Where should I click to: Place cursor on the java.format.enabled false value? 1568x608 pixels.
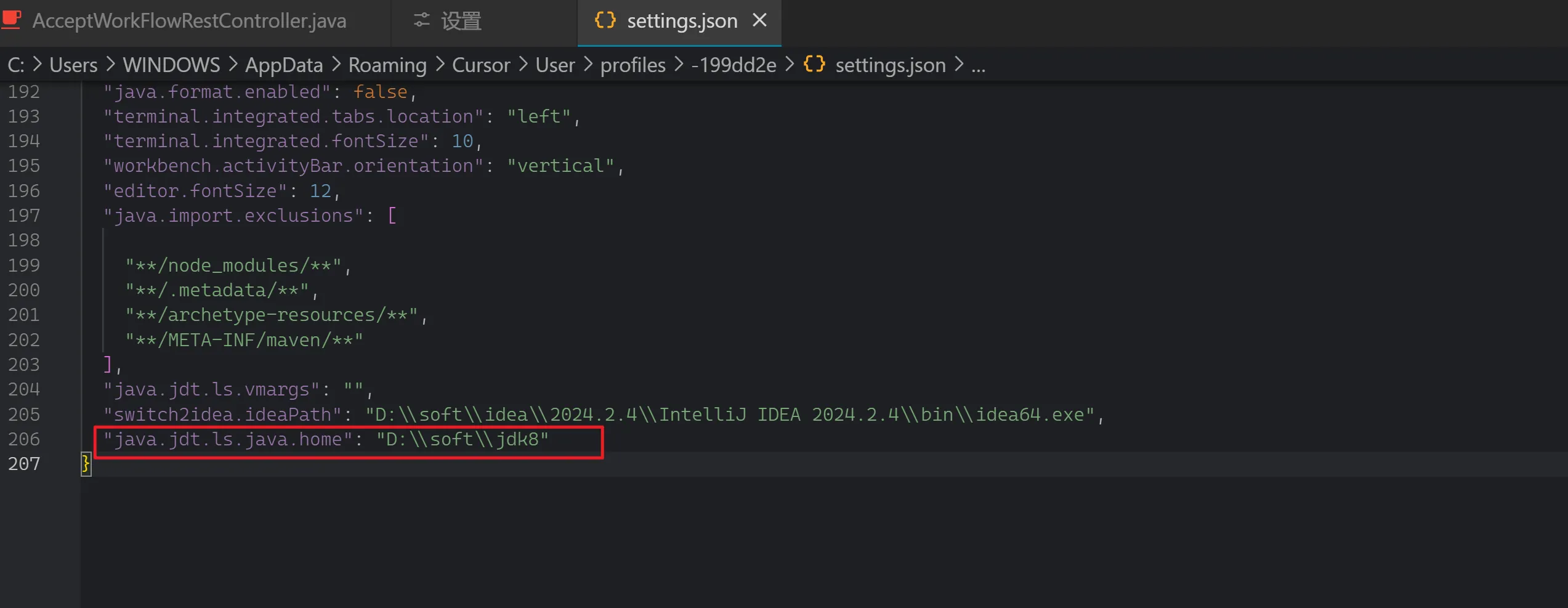380,92
